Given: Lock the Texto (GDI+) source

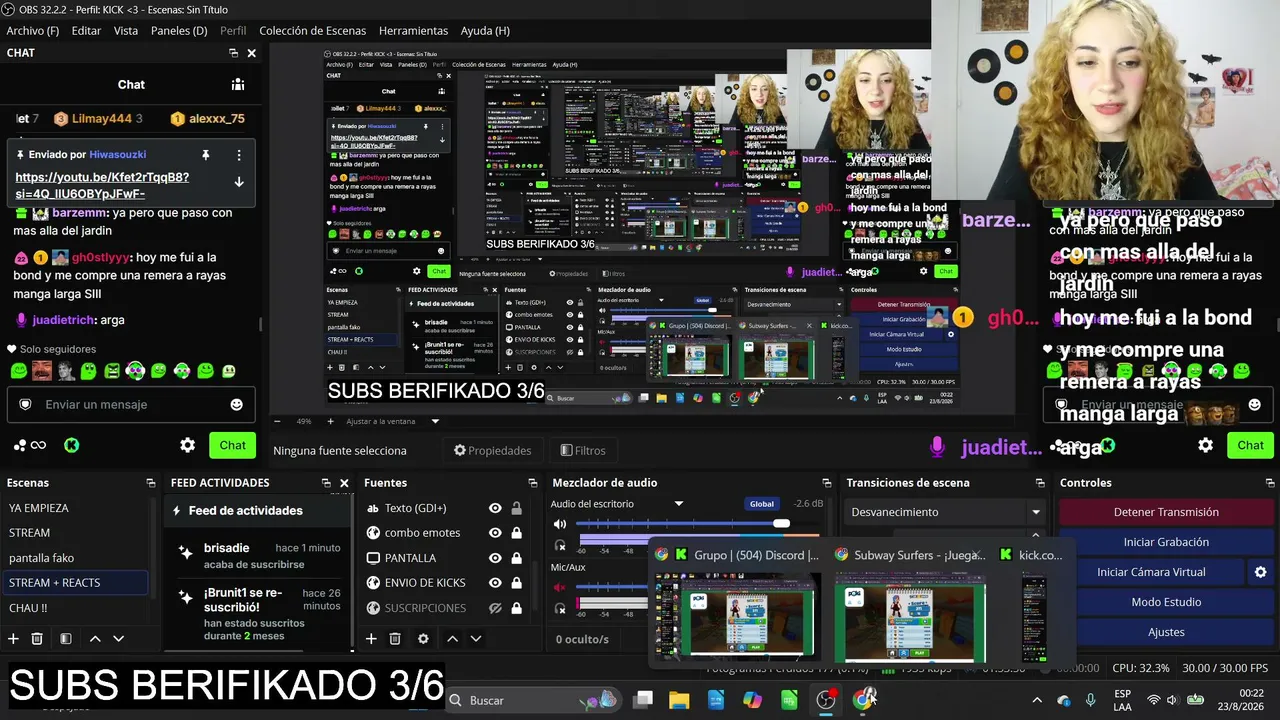Looking at the screenshot, I should click(516, 508).
